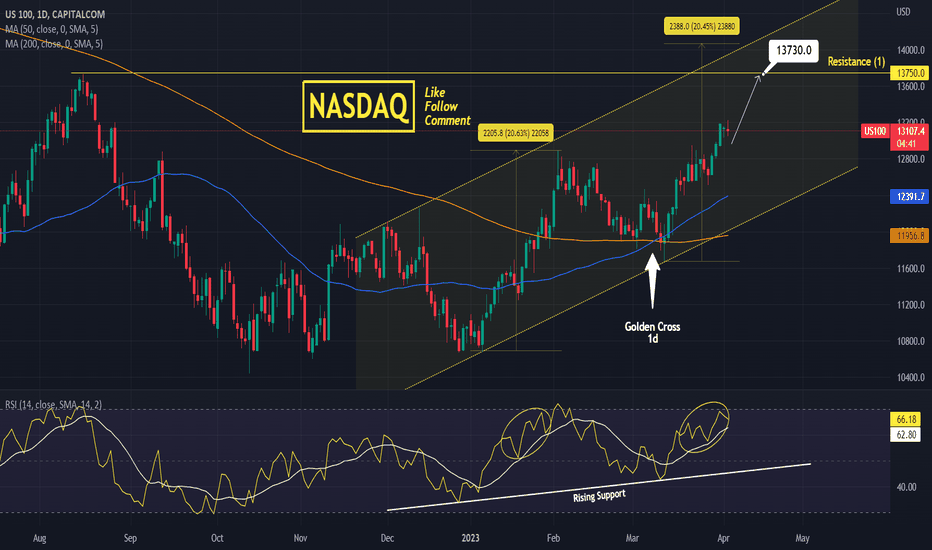This screenshot has width=932, height=550.
Task: Click the Feb label on time axis
Action: tap(553, 538)
